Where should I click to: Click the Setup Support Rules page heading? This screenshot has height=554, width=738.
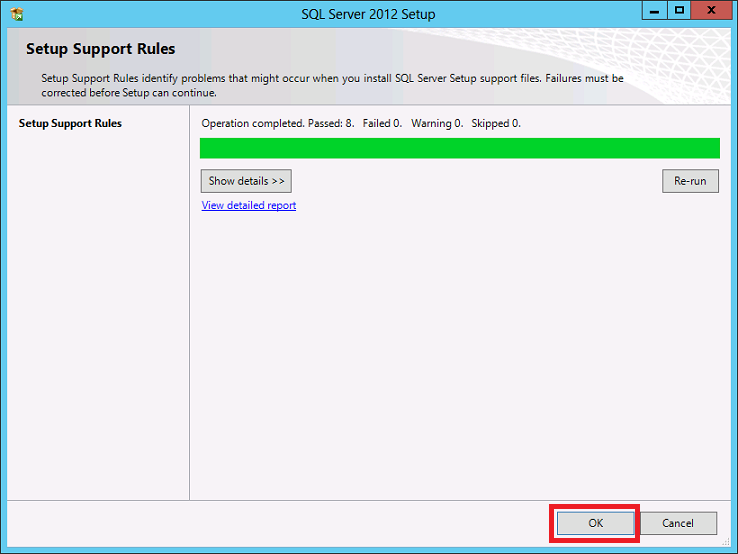[x=101, y=49]
